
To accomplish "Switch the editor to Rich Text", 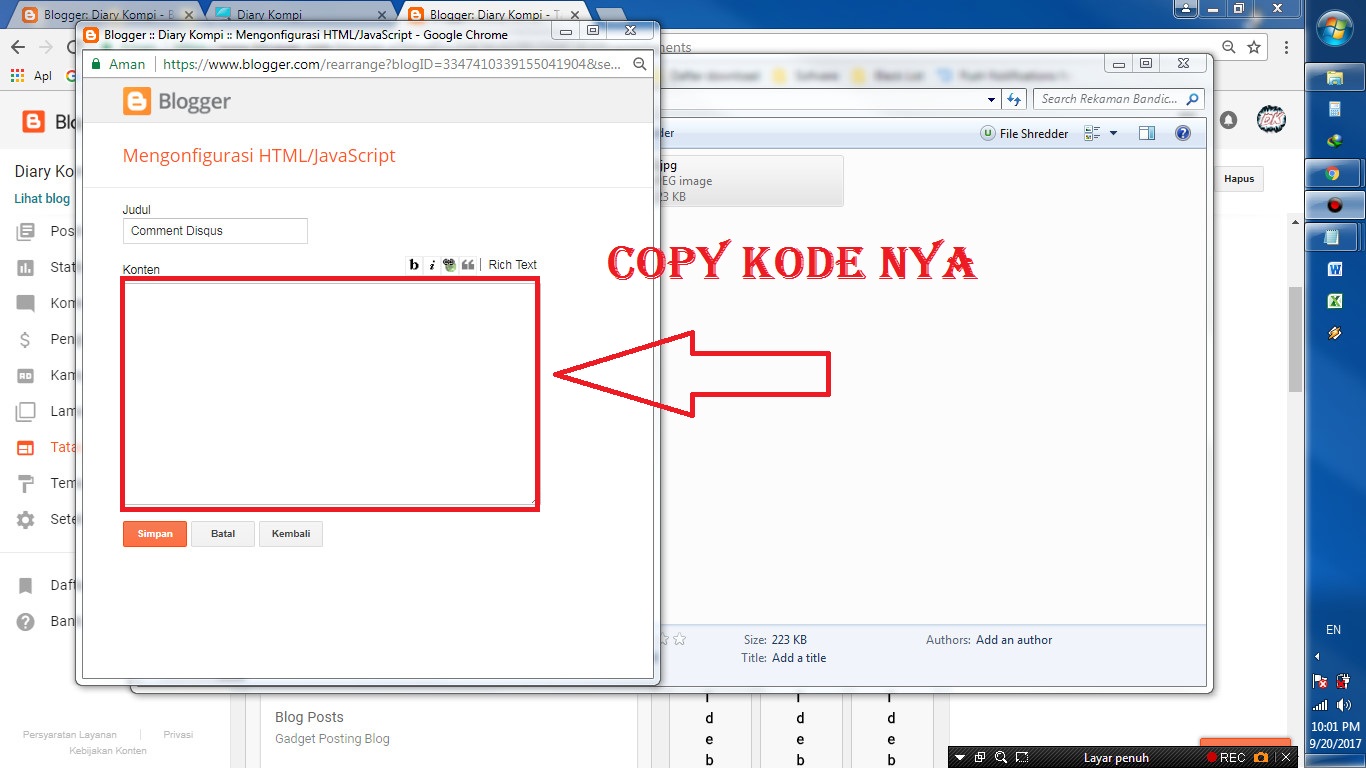I will pos(513,265).
